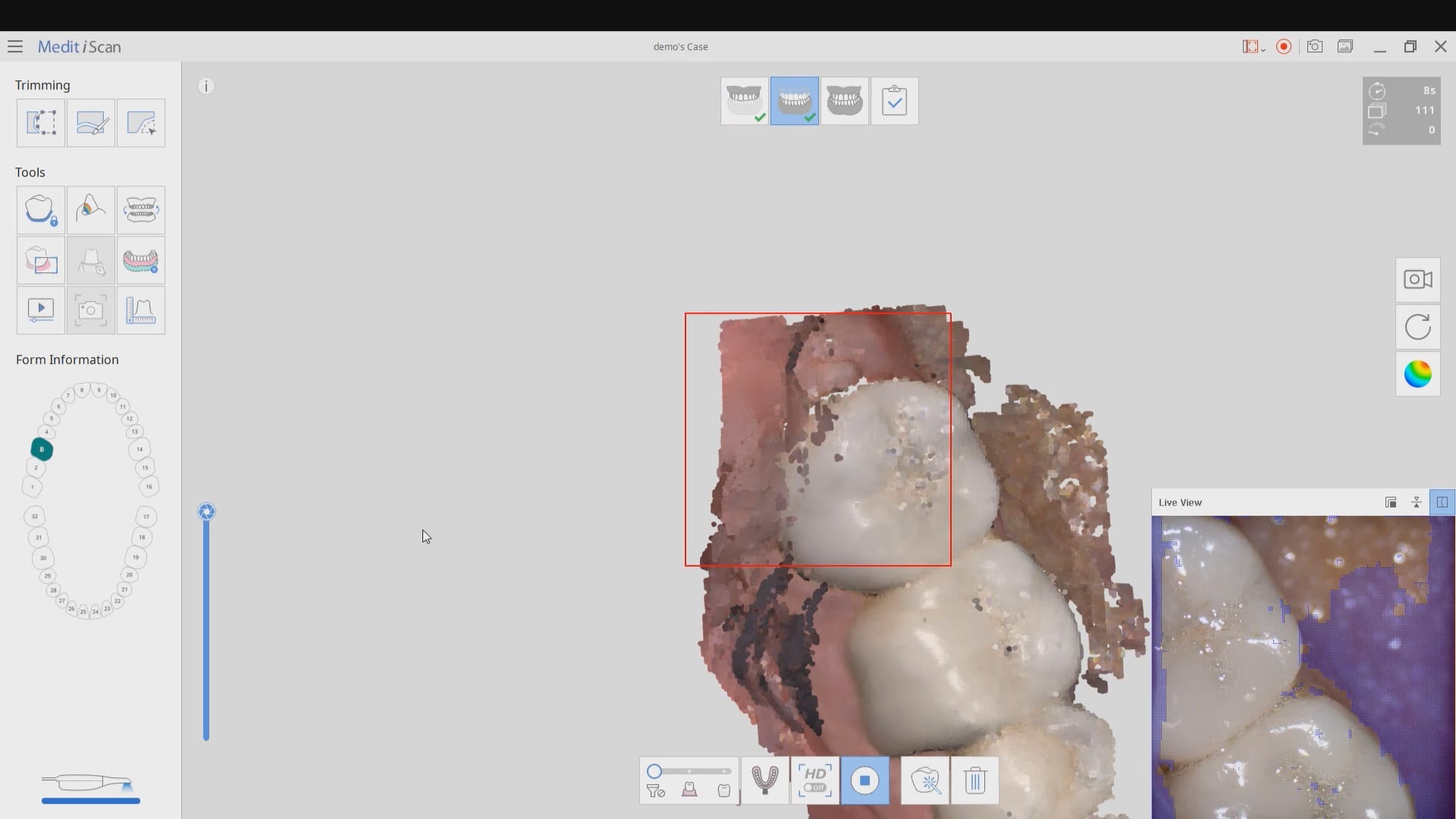Open the measurement ruler tool
Screen dimensions: 1456x819
[x=141, y=311]
